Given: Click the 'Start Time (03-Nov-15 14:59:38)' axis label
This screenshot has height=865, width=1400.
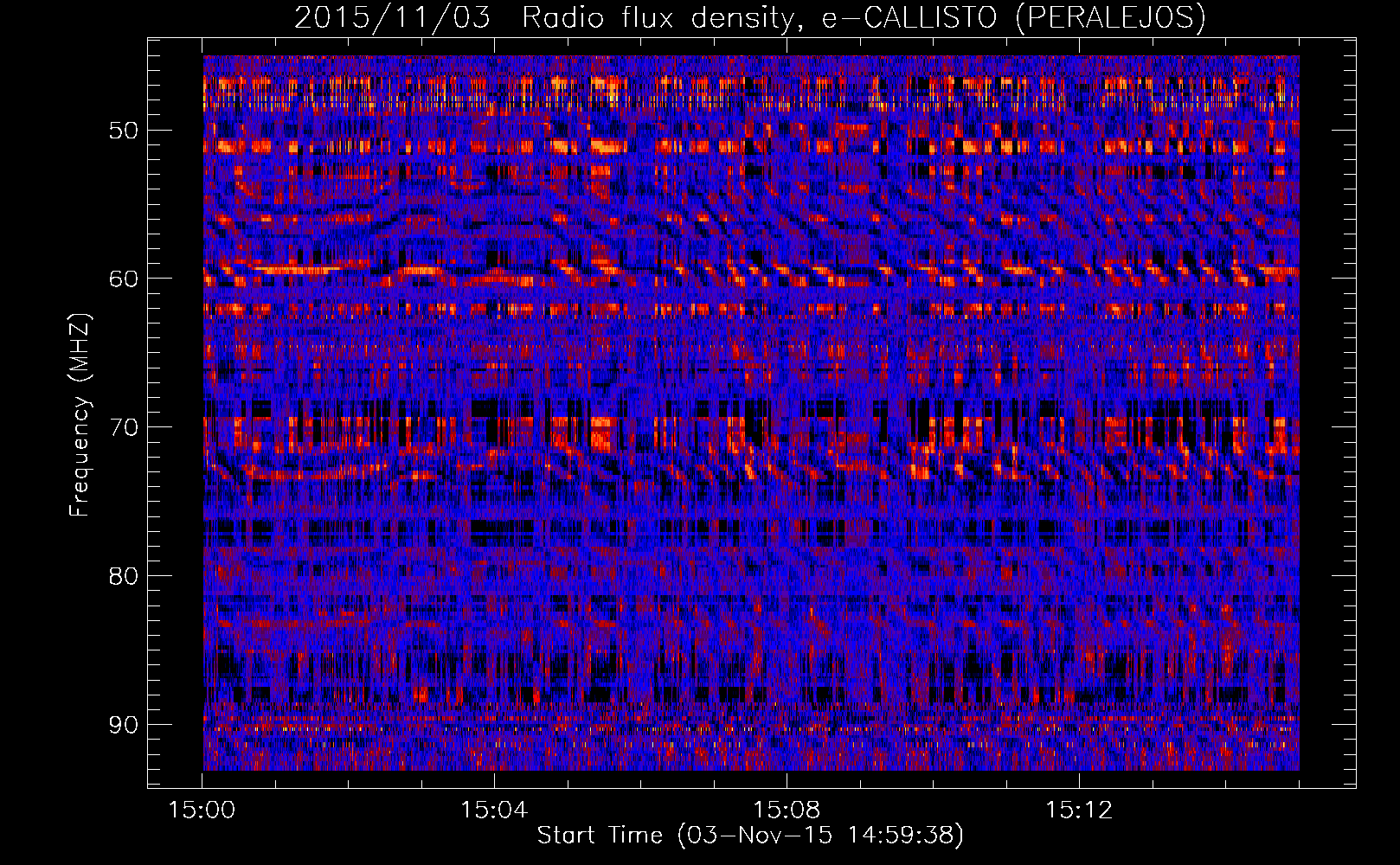Looking at the screenshot, I should coord(750,836).
